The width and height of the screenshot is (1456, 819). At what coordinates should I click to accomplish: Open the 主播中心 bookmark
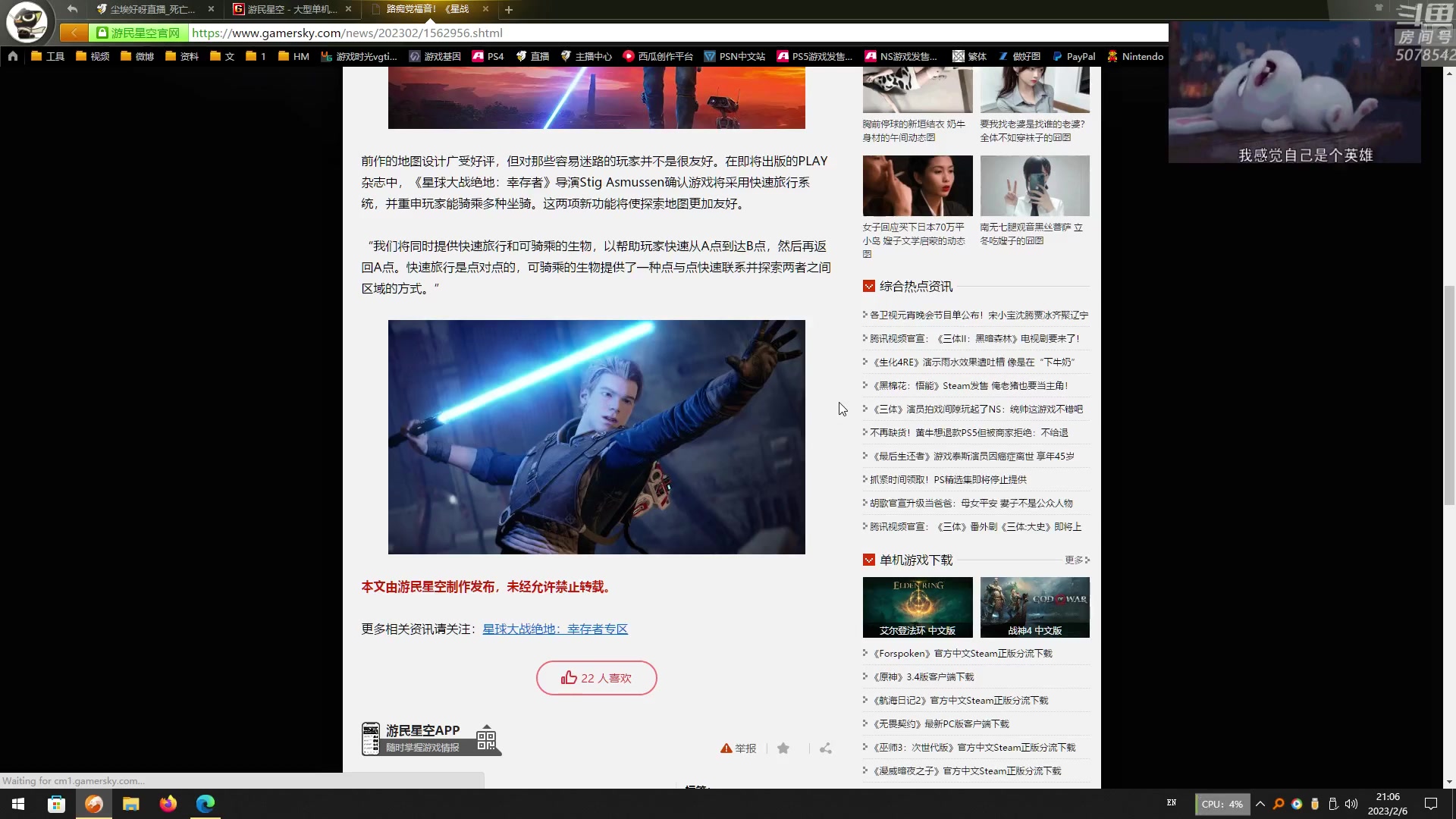tap(586, 56)
